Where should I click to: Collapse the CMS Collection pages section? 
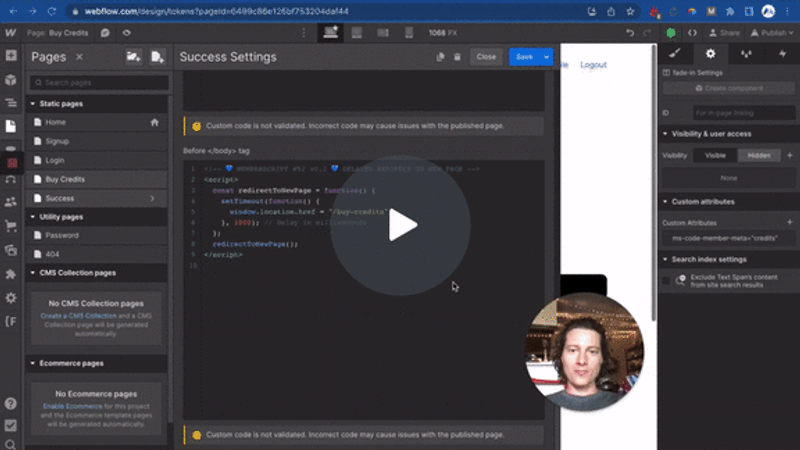tap(33, 273)
